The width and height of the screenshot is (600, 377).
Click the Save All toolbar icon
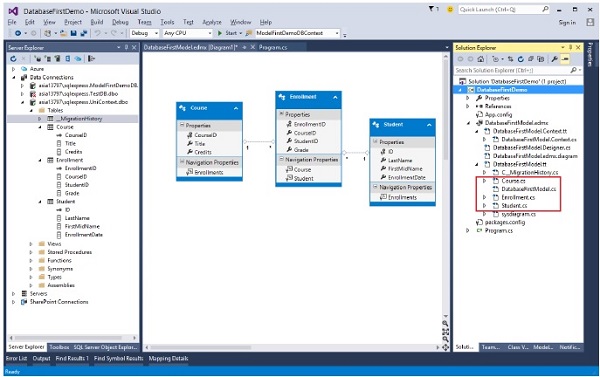pyautogui.click(x=84, y=33)
